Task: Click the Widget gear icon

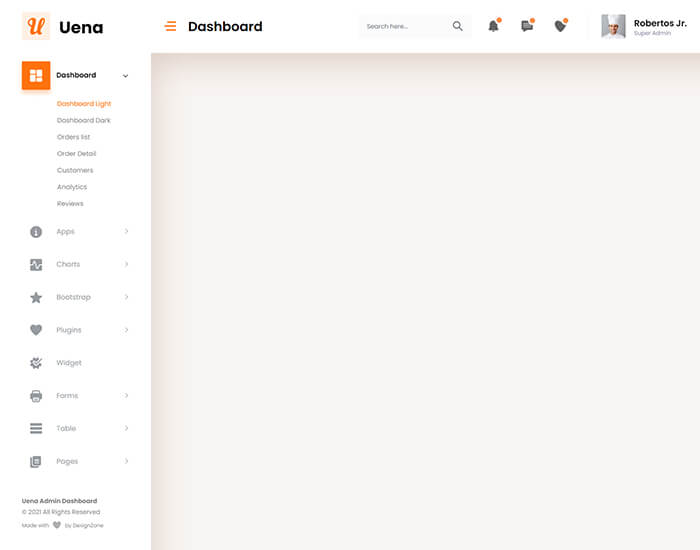Action: 36,363
